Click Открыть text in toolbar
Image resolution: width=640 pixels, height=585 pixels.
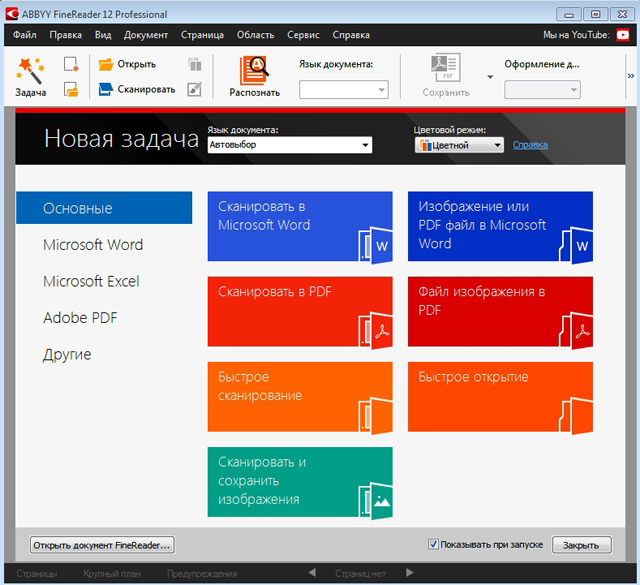(137, 65)
